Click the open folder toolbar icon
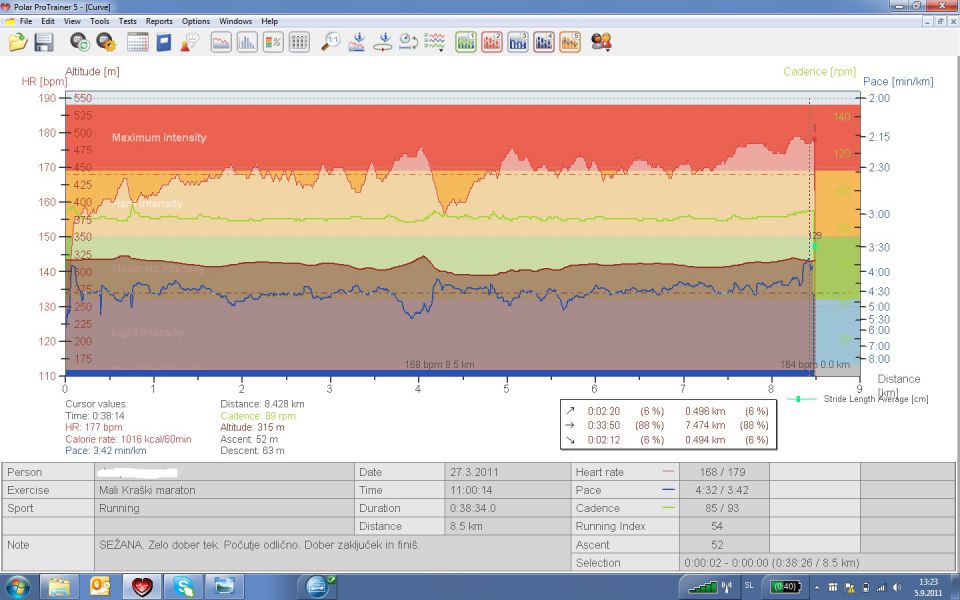The width and height of the screenshot is (960, 600). coord(18,42)
